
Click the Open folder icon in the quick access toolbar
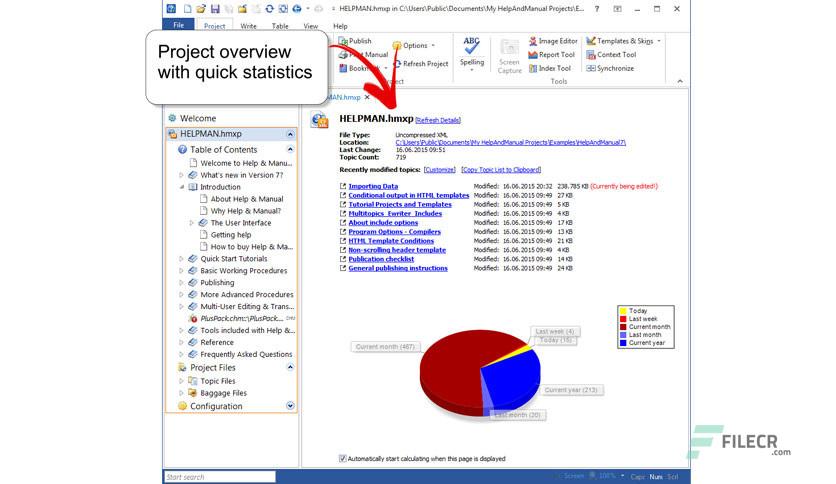coord(201,9)
